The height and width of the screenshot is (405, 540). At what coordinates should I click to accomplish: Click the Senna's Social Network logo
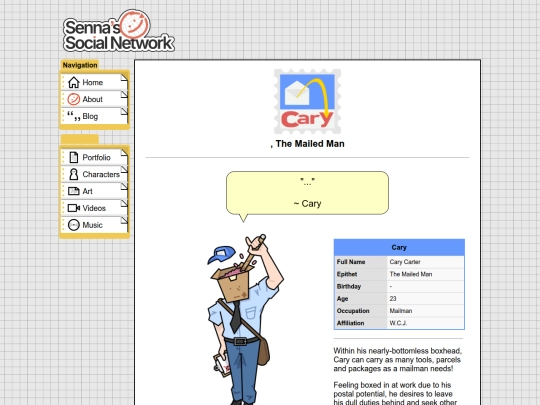click(118, 31)
